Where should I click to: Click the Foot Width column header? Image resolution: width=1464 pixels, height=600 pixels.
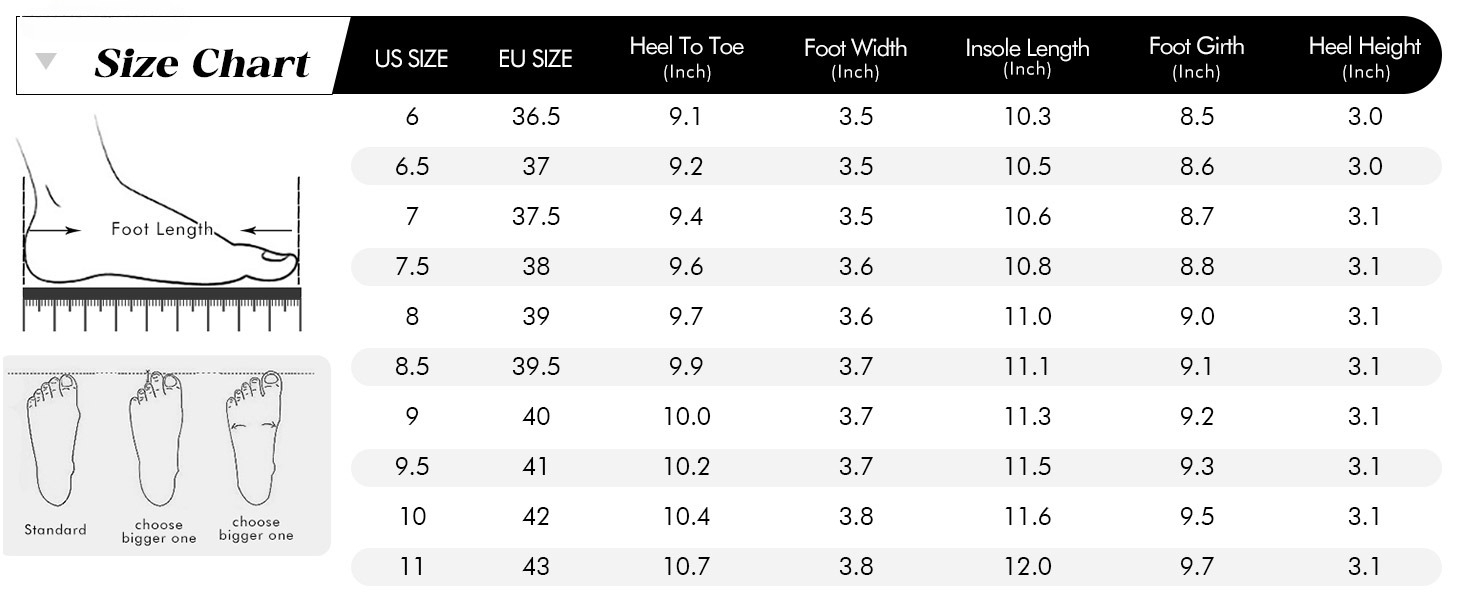pyautogui.click(x=855, y=59)
